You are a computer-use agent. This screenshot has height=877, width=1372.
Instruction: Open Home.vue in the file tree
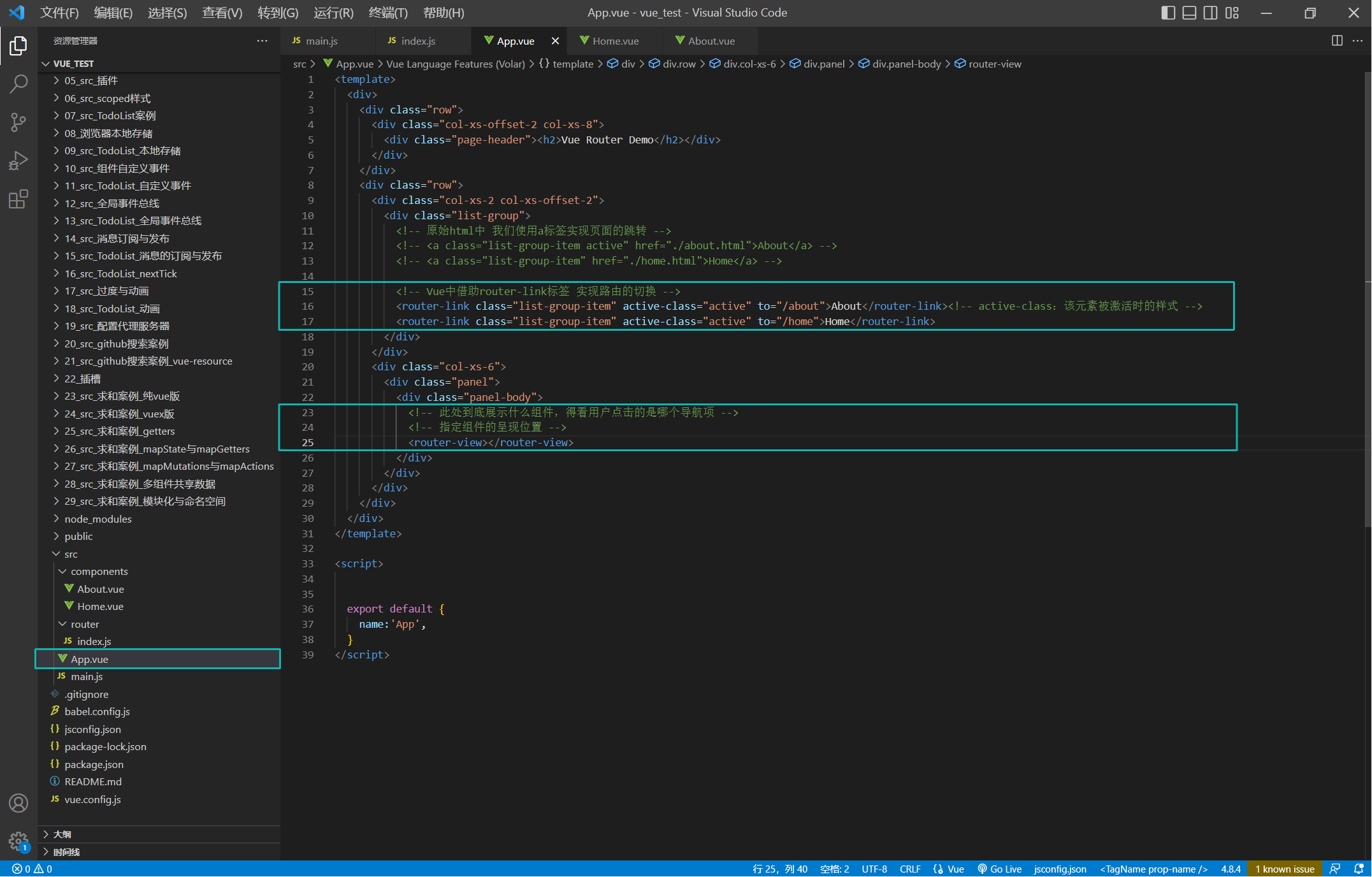pyautogui.click(x=159, y=607)
